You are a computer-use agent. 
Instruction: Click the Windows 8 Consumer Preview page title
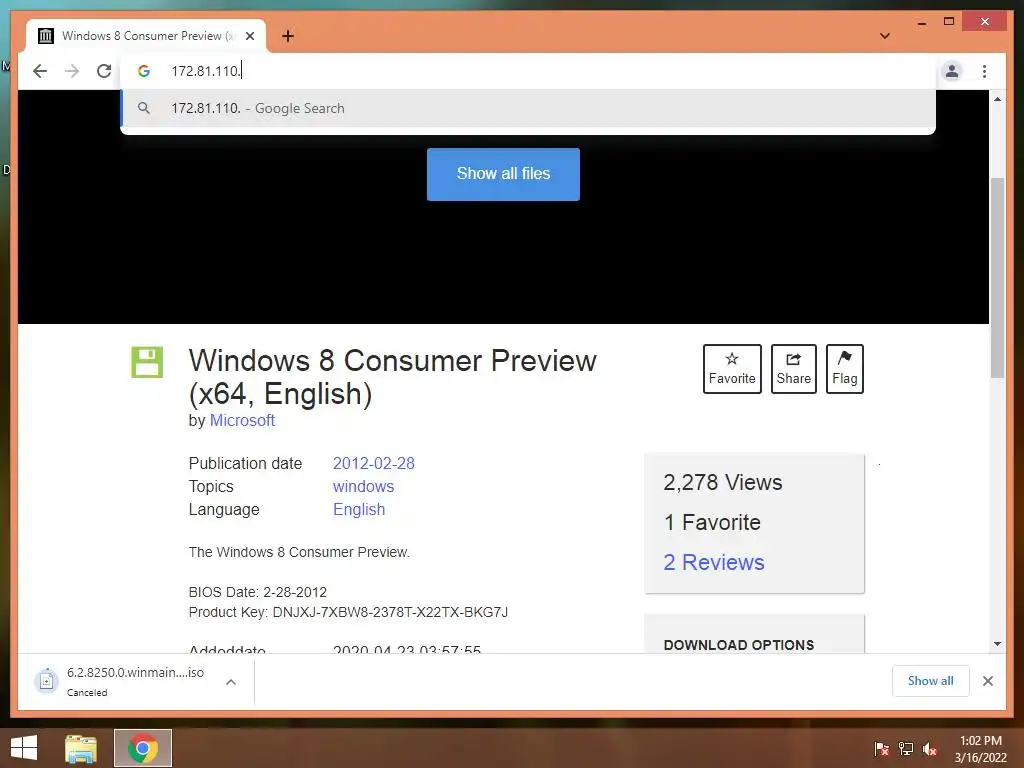[392, 377]
